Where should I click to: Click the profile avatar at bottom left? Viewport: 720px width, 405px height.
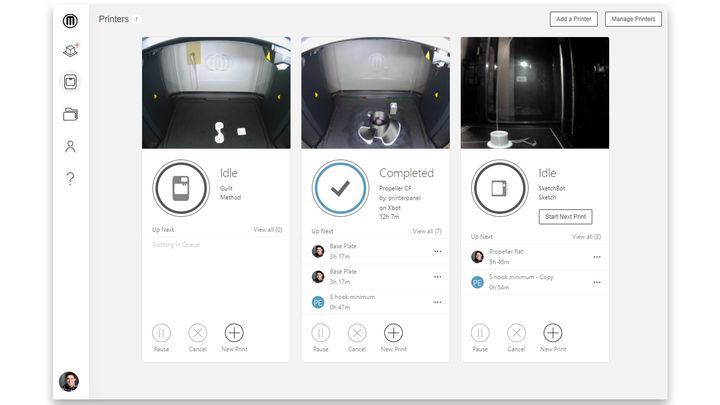[x=68, y=381]
